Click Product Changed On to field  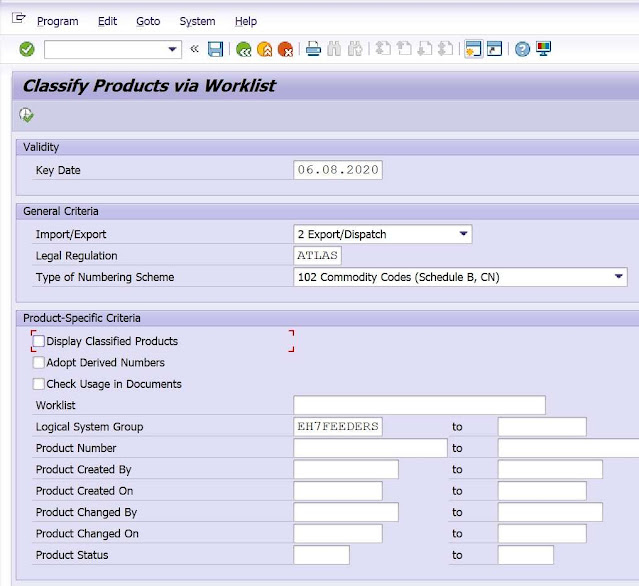pos(542,533)
